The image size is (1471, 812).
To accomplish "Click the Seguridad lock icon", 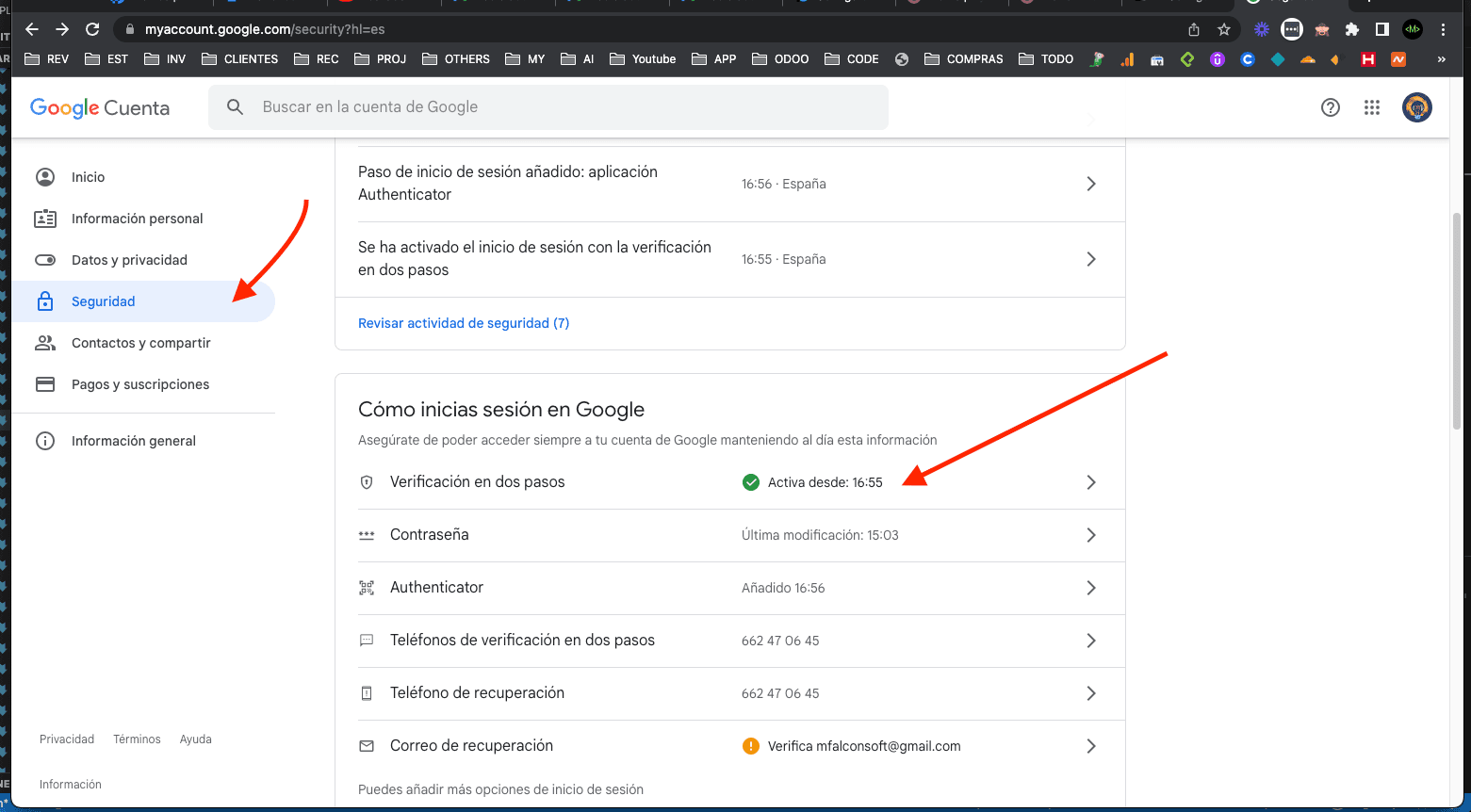I will (x=45, y=301).
